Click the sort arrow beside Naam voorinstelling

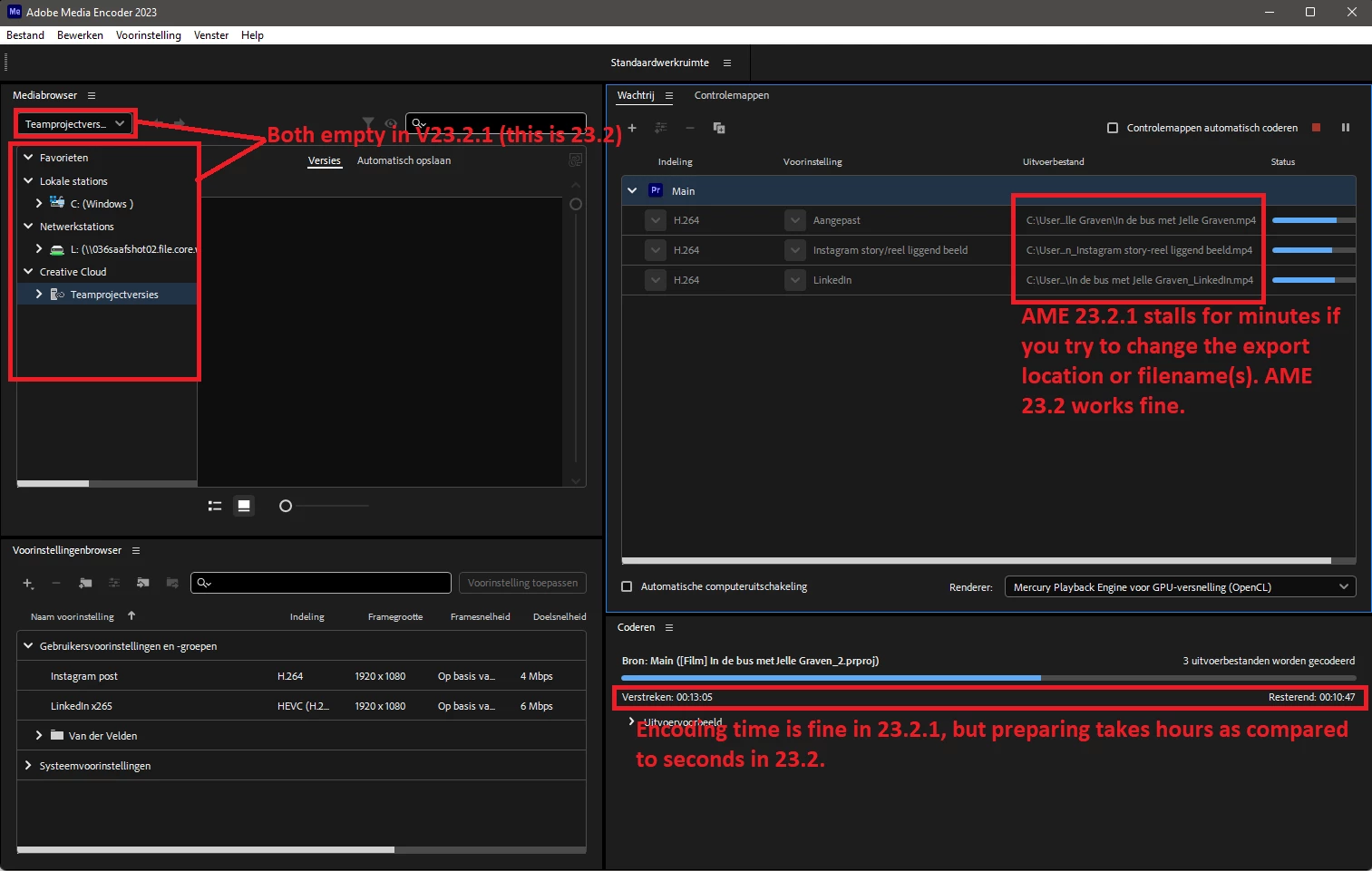pos(131,615)
